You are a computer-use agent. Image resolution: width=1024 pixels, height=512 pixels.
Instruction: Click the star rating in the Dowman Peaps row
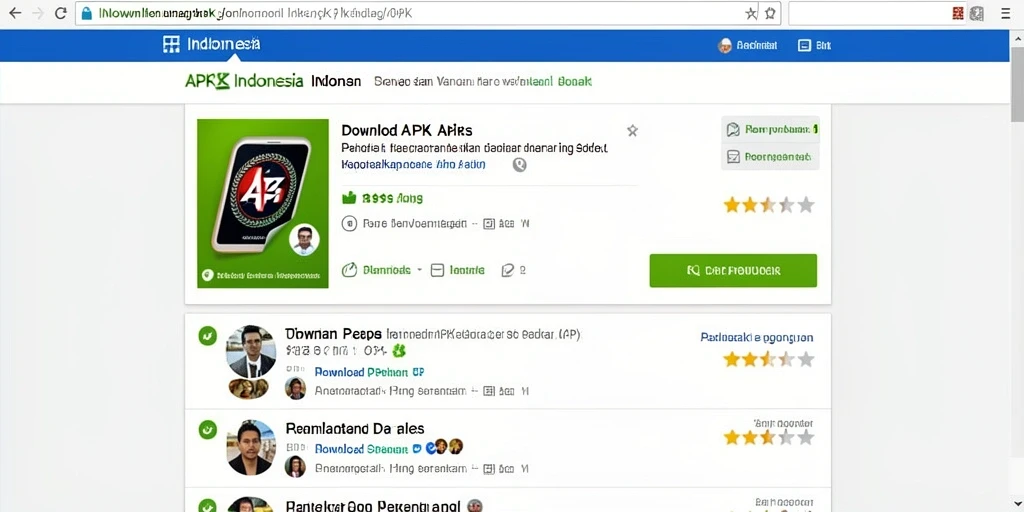769,359
